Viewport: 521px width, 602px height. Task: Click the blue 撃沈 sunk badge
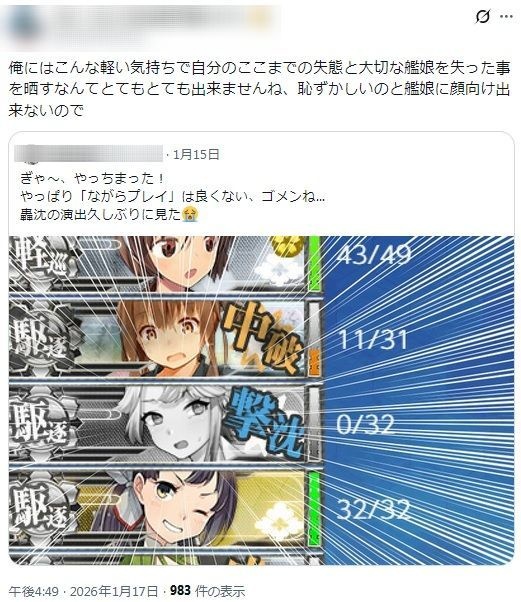tap(266, 422)
